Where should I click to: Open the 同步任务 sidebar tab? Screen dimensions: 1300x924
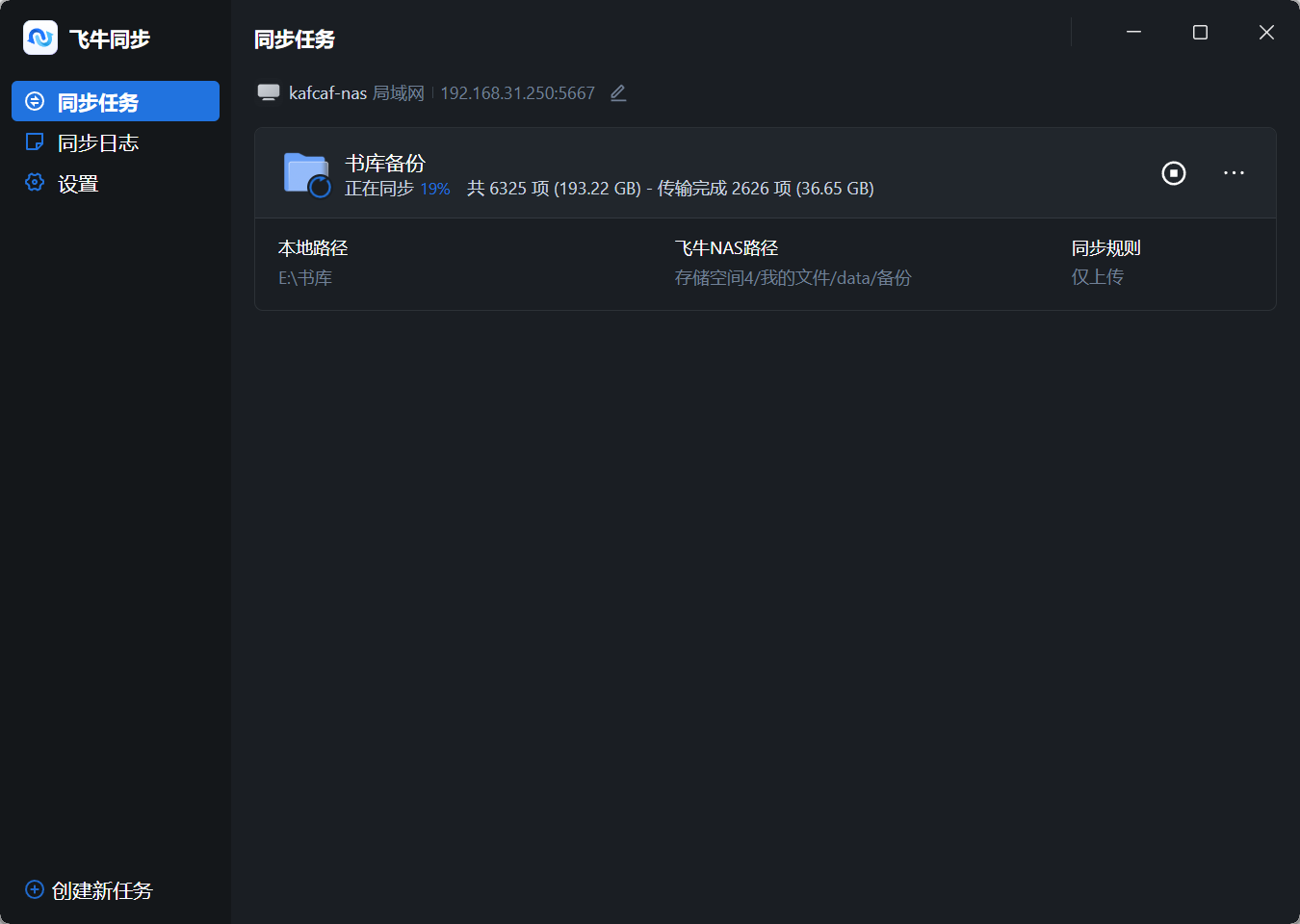(116, 101)
